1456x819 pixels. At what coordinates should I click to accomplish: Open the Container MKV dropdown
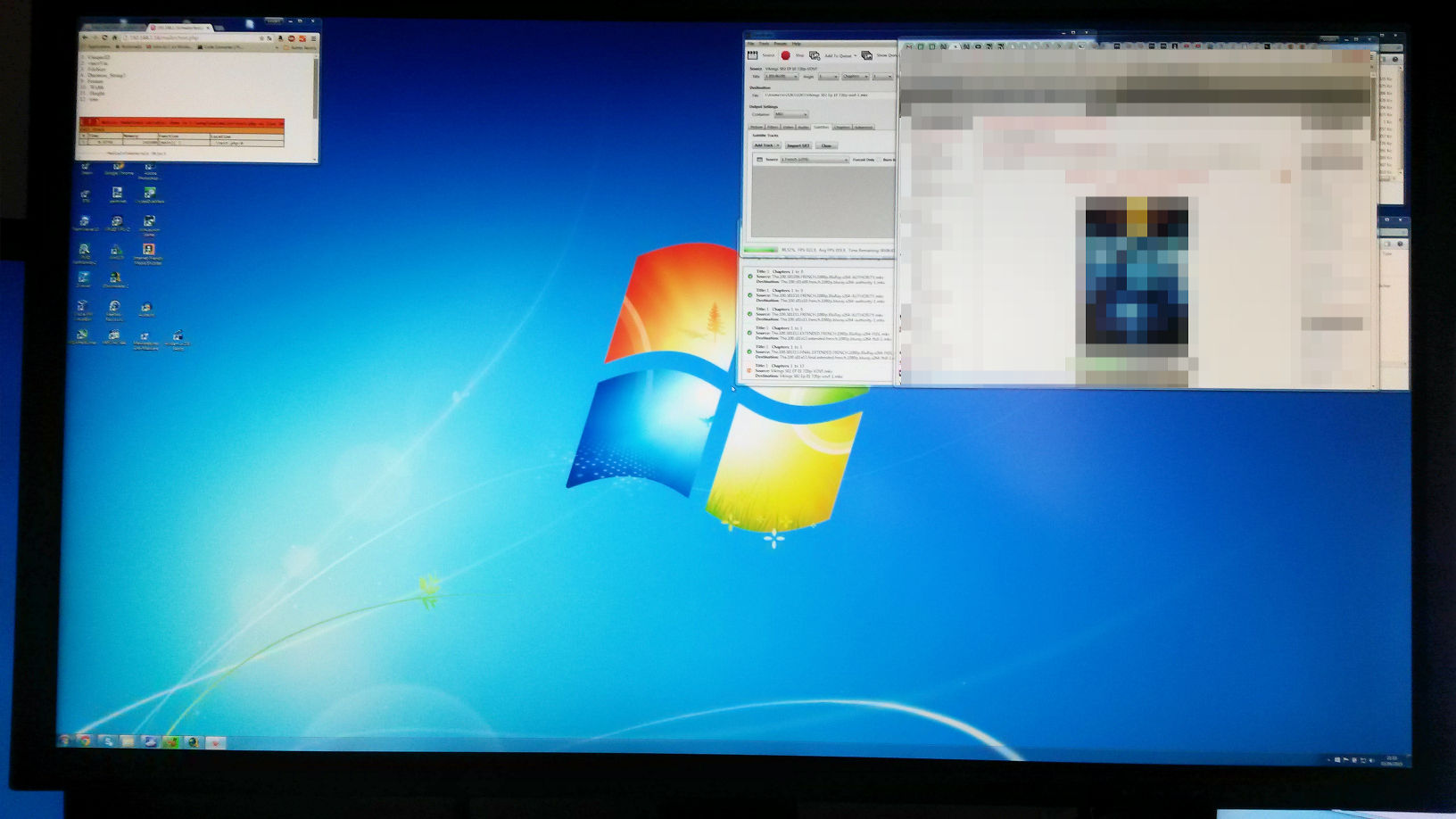tap(791, 114)
